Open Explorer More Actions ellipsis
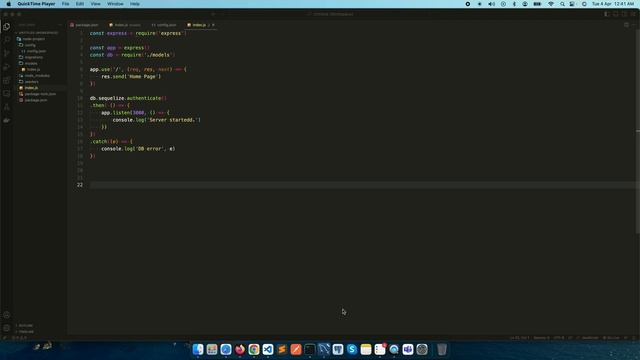This screenshot has width=640, height=360. [60, 25]
